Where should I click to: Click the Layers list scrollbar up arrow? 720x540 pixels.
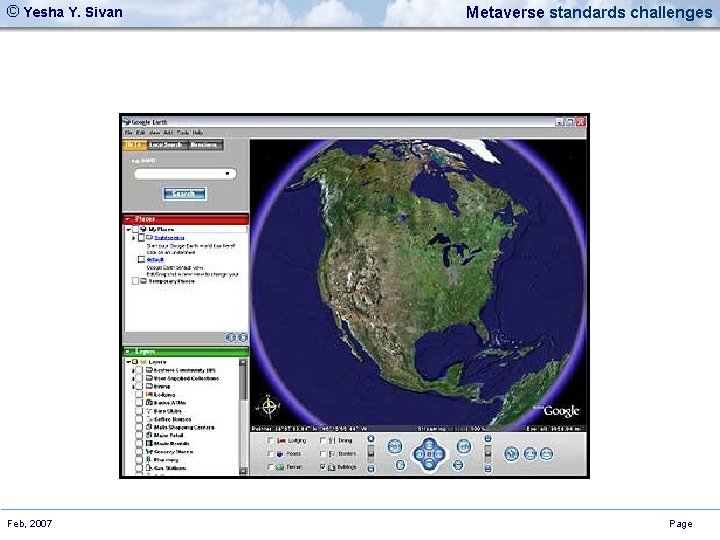(243, 362)
